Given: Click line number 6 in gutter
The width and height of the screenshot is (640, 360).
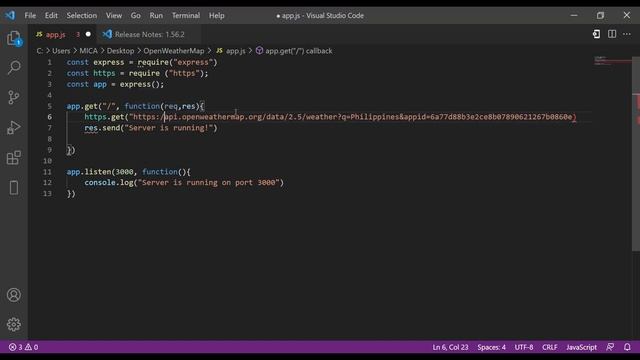Looking at the screenshot, I should click(49, 117).
